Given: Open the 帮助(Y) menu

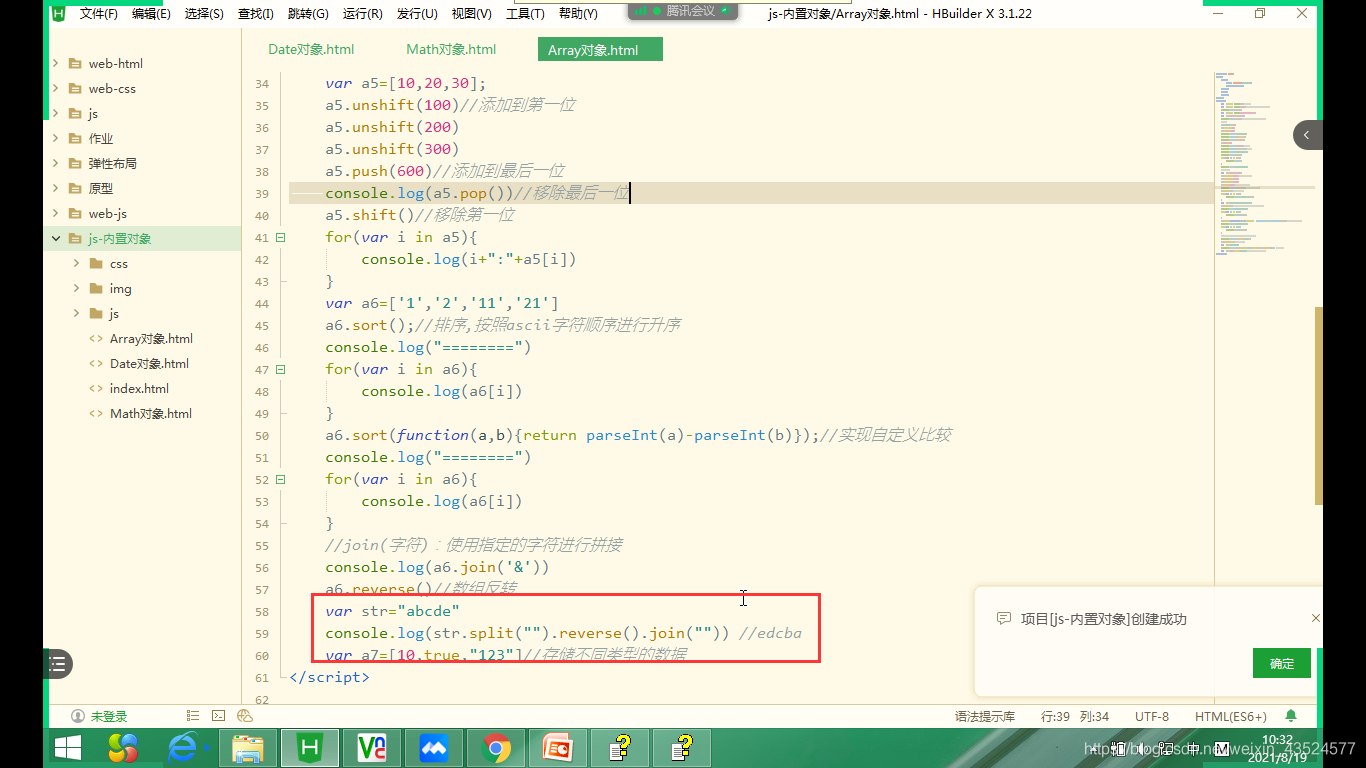Looking at the screenshot, I should (x=578, y=13).
